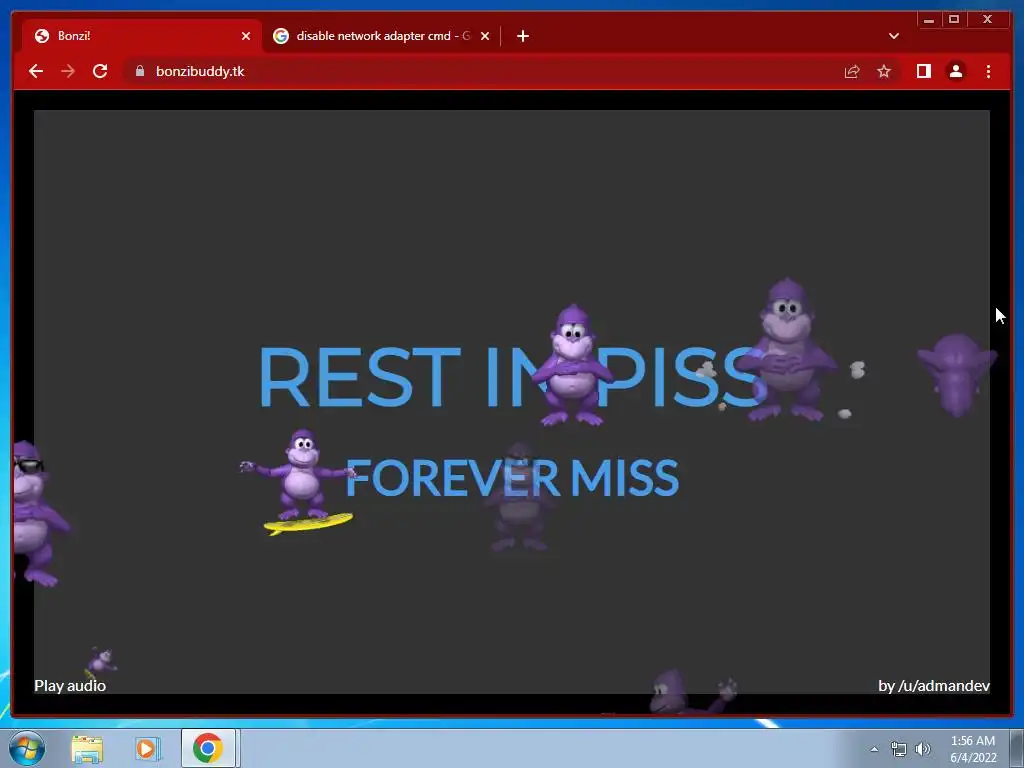Open the Windows Start menu
Image resolution: width=1024 pixels, height=768 pixels.
pyautogui.click(x=27, y=748)
